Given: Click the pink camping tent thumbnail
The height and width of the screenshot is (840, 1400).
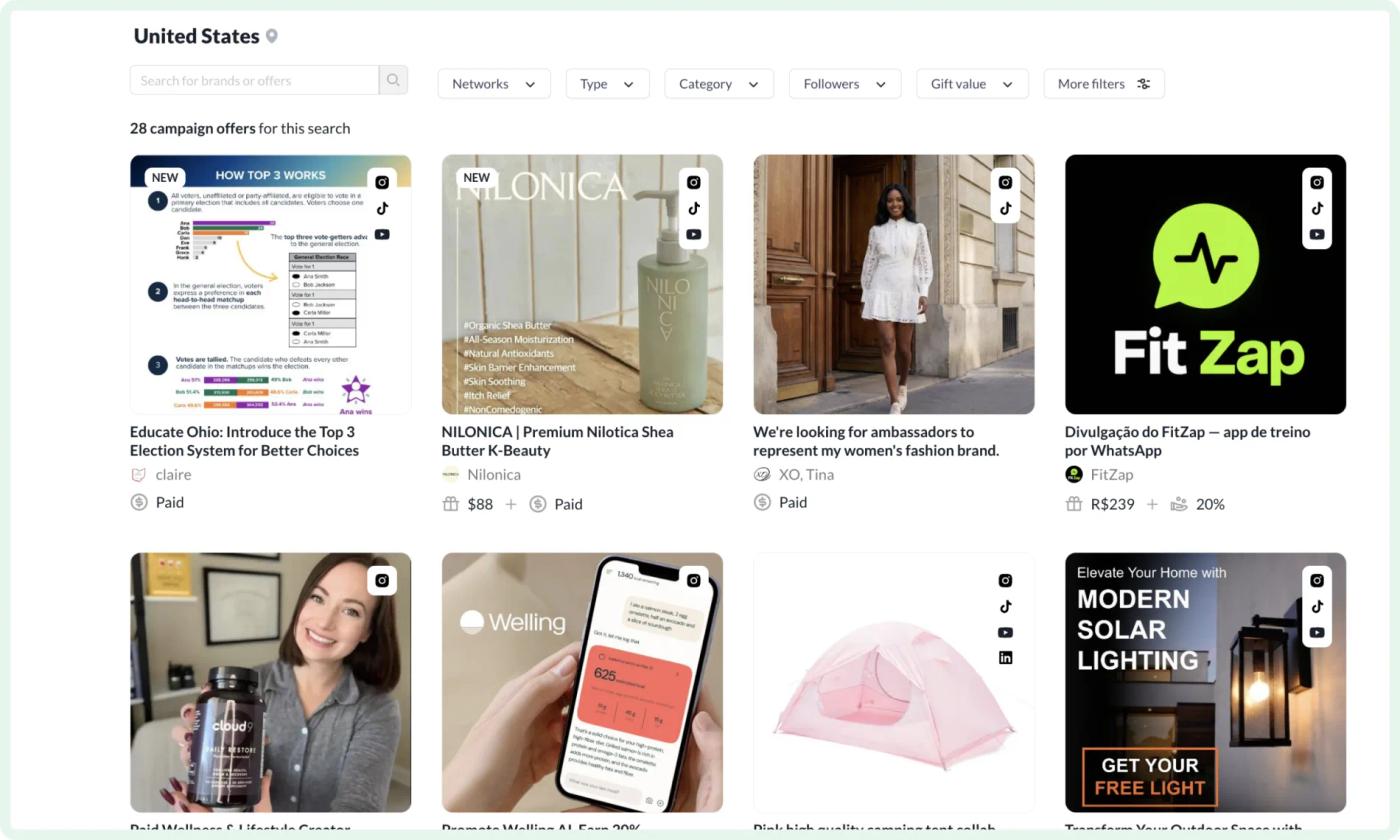Looking at the screenshot, I should click(894, 682).
